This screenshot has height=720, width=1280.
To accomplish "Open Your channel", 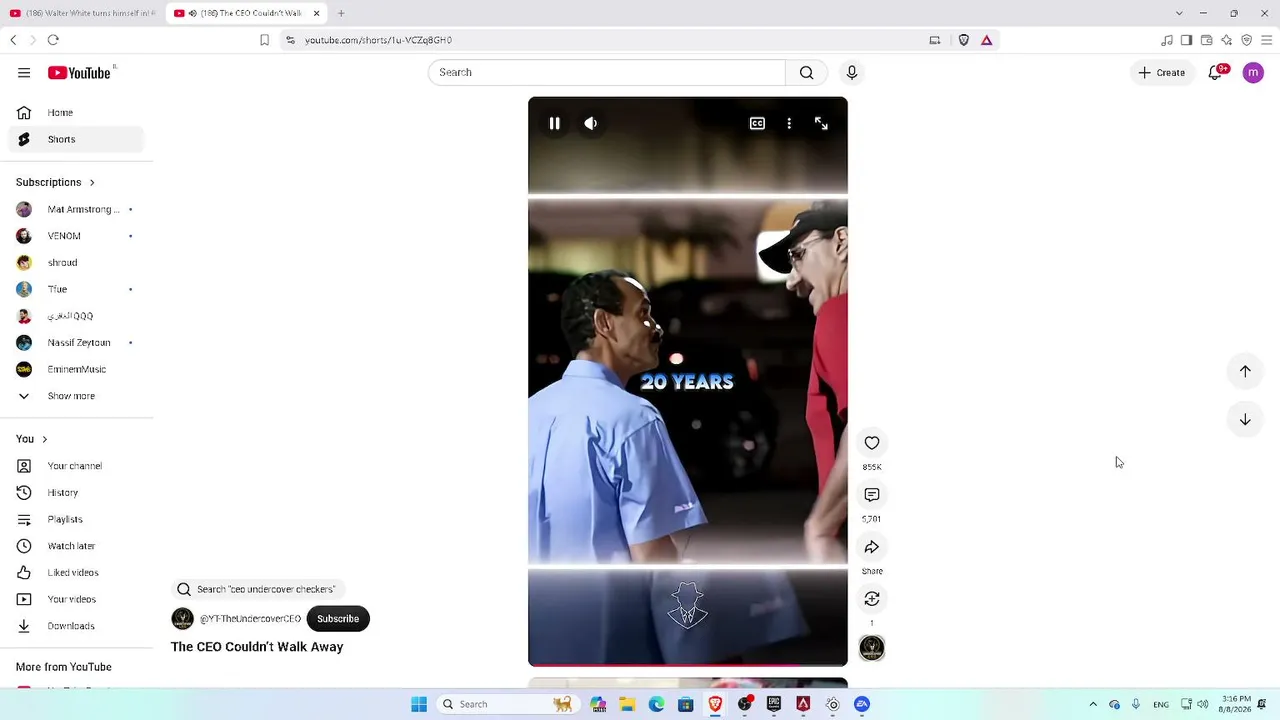I will (76, 466).
